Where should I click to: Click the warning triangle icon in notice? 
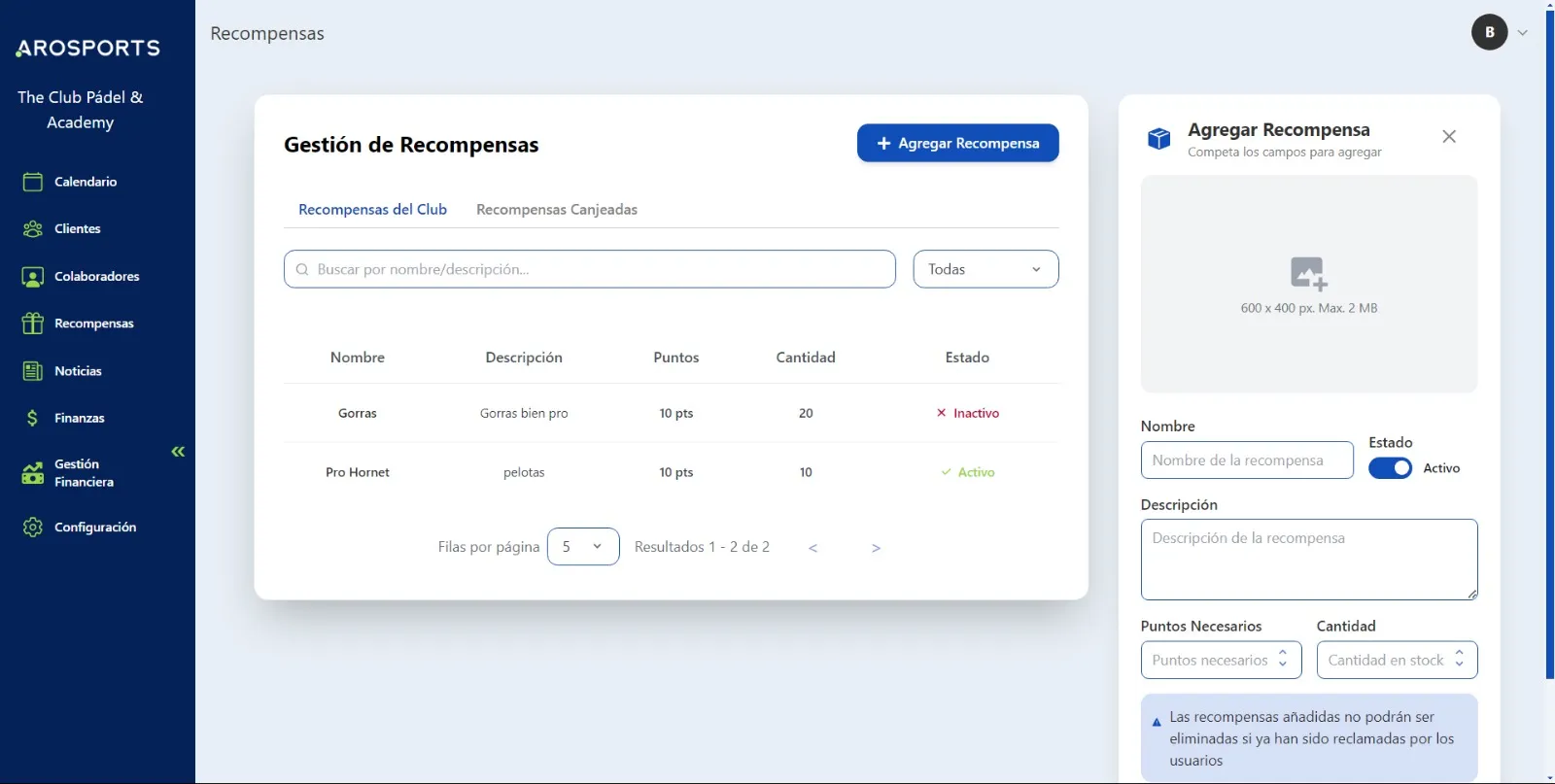[x=1157, y=722]
